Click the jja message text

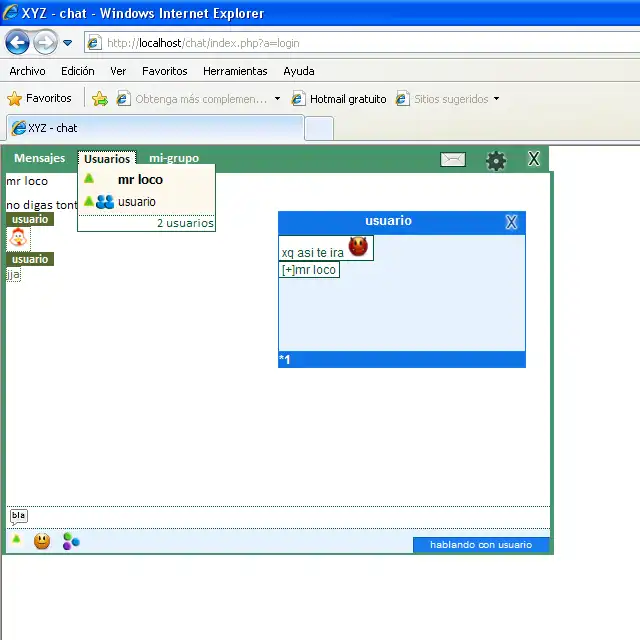pyautogui.click(x=13, y=274)
